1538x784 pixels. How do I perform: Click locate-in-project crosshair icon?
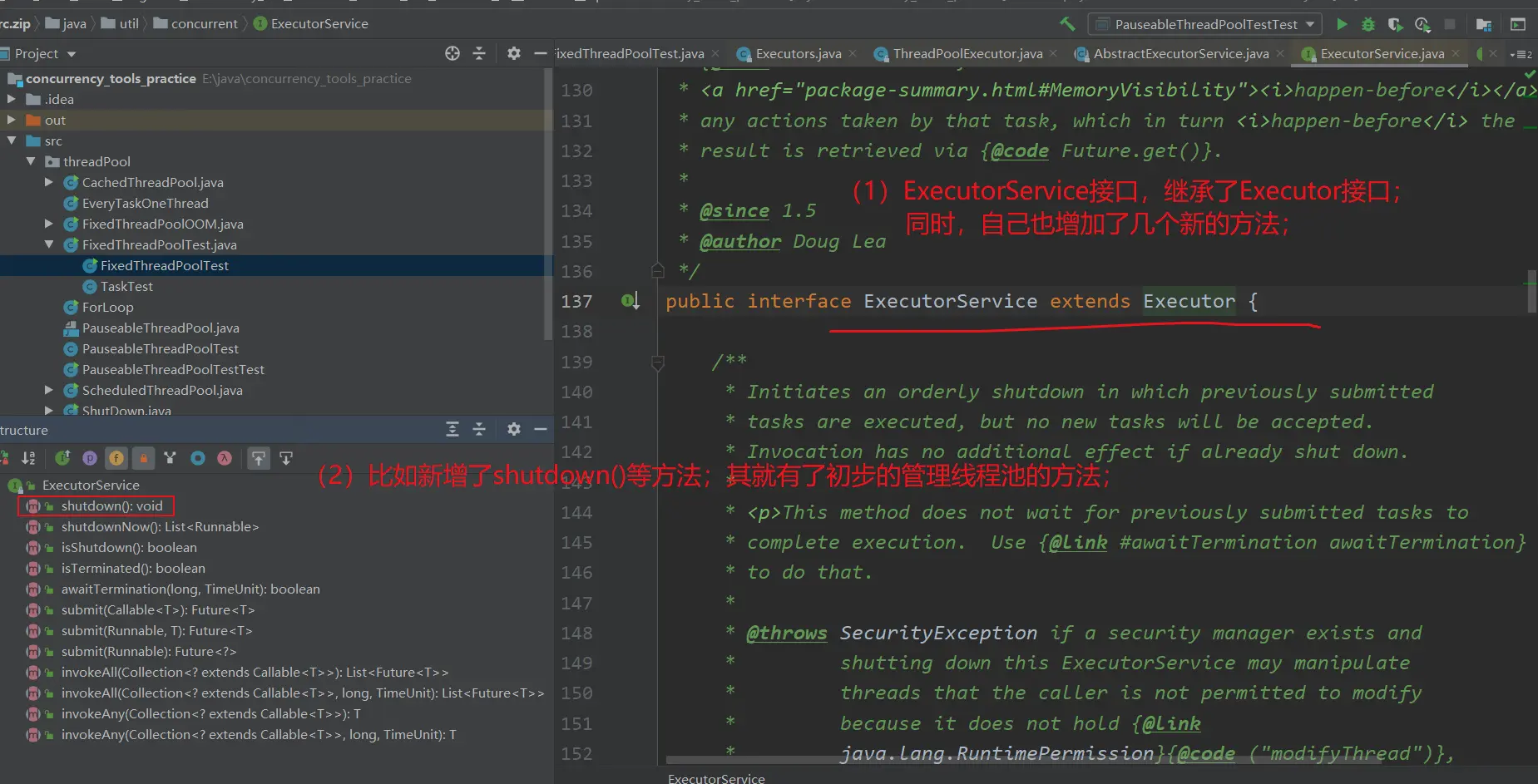(x=452, y=53)
